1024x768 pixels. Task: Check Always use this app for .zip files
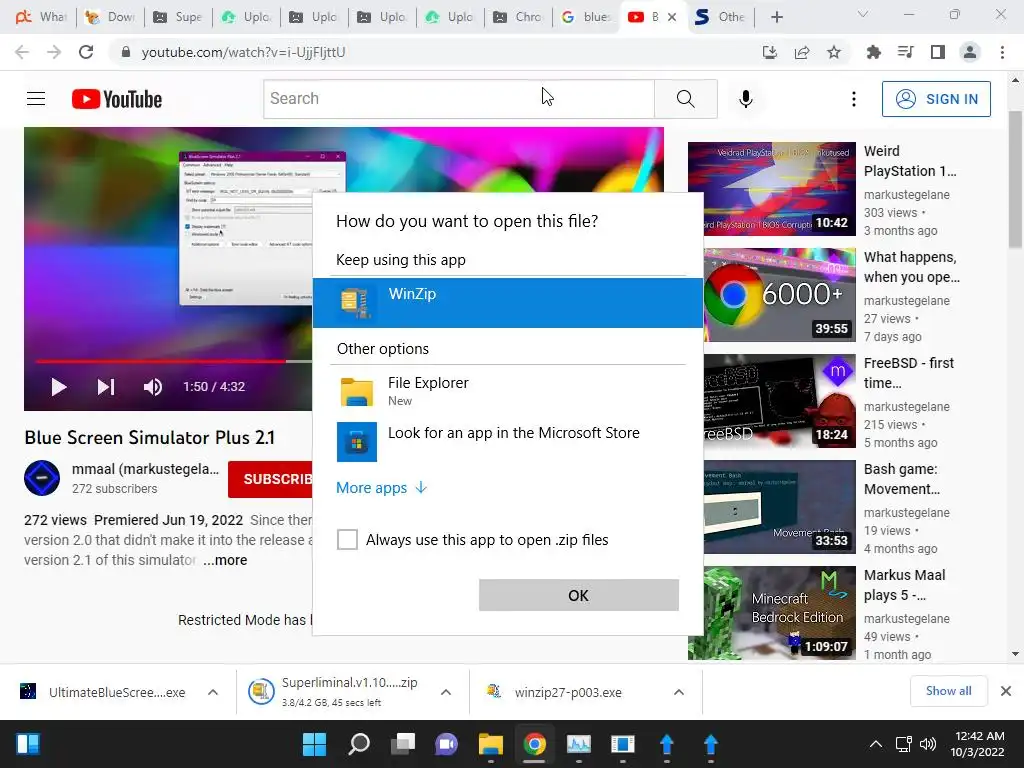pyautogui.click(x=347, y=540)
